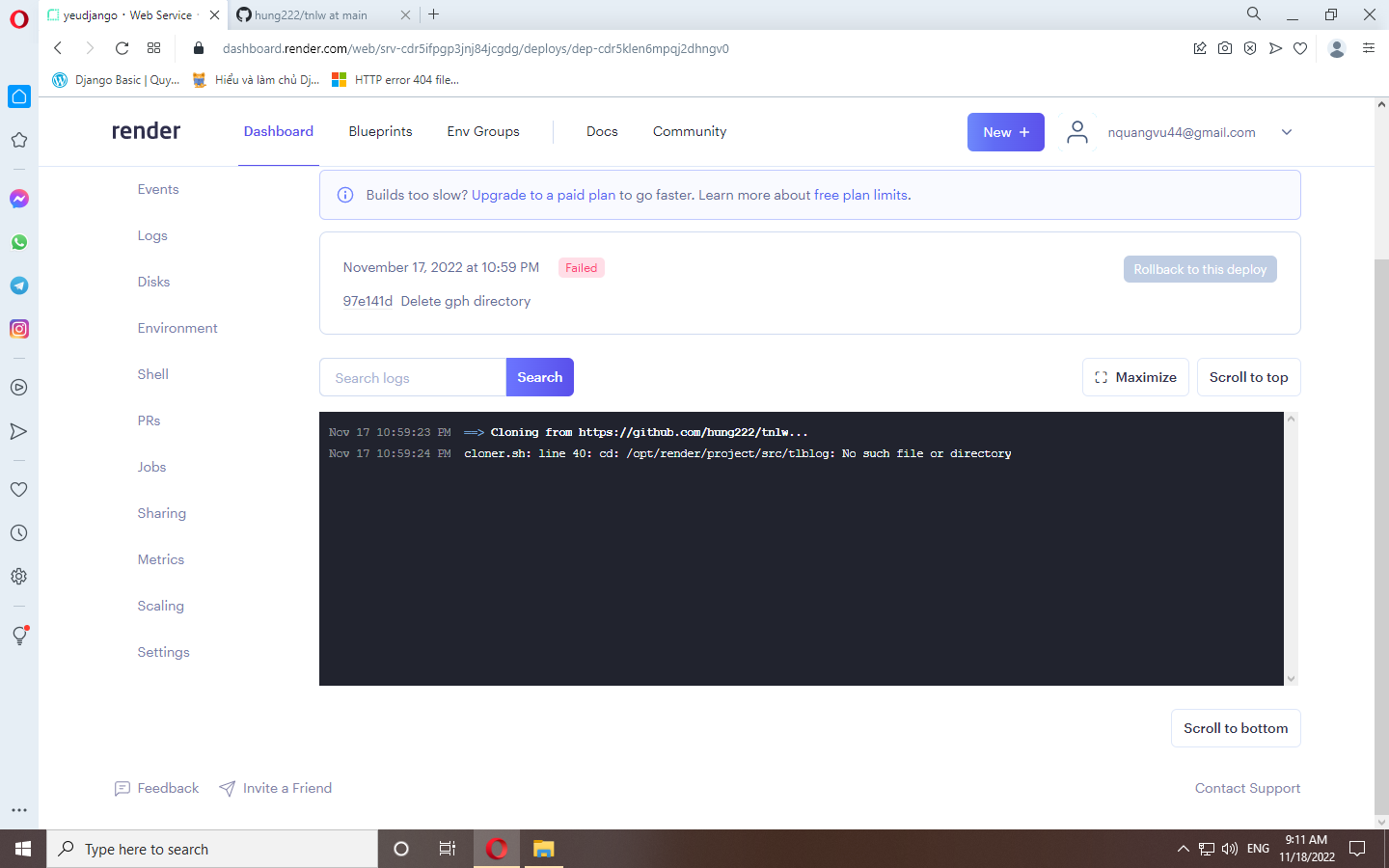The image size is (1389, 868).
Task: Open Settings in service sidebar
Action: coord(163,652)
